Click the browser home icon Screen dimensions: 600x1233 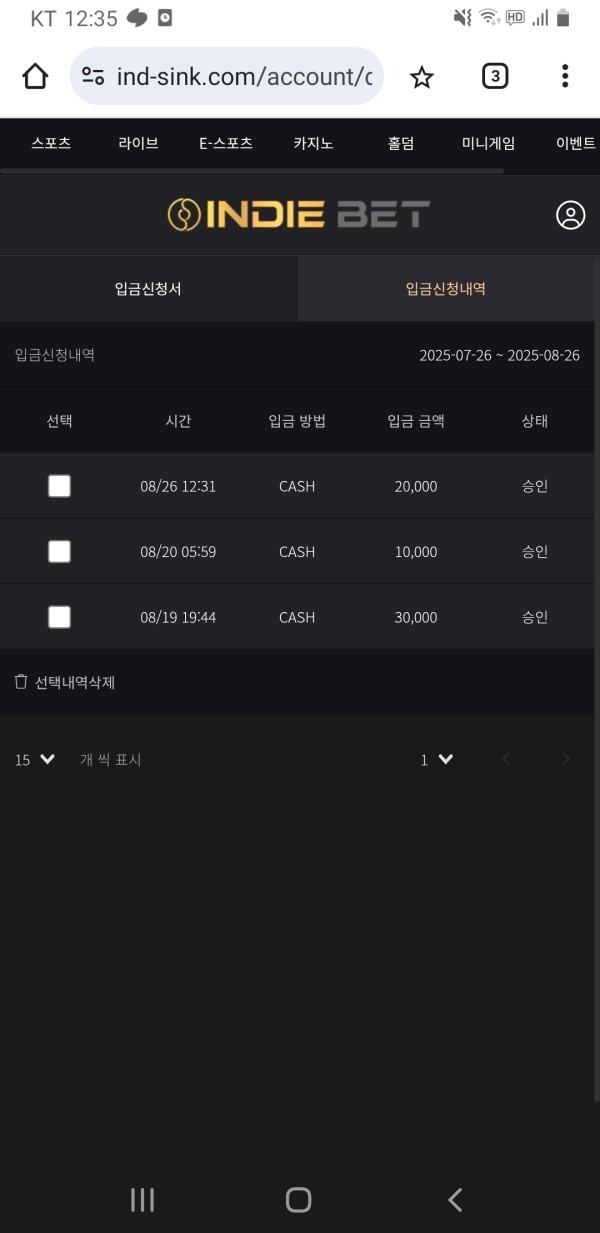pyautogui.click(x=34, y=75)
